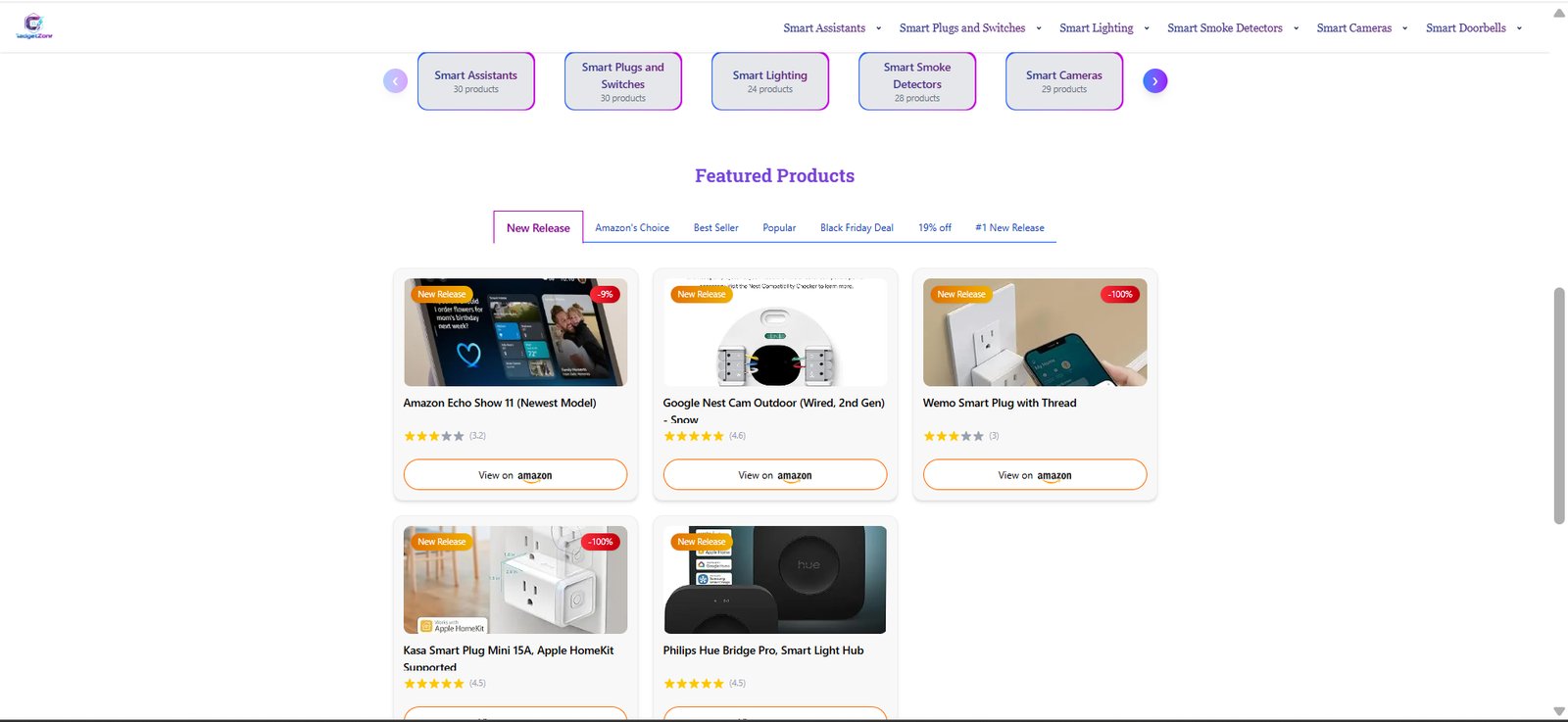Image resolution: width=1568 pixels, height=722 pixels.
Task: Click the scrollbar down arrow
Action: click(1557, 711)
